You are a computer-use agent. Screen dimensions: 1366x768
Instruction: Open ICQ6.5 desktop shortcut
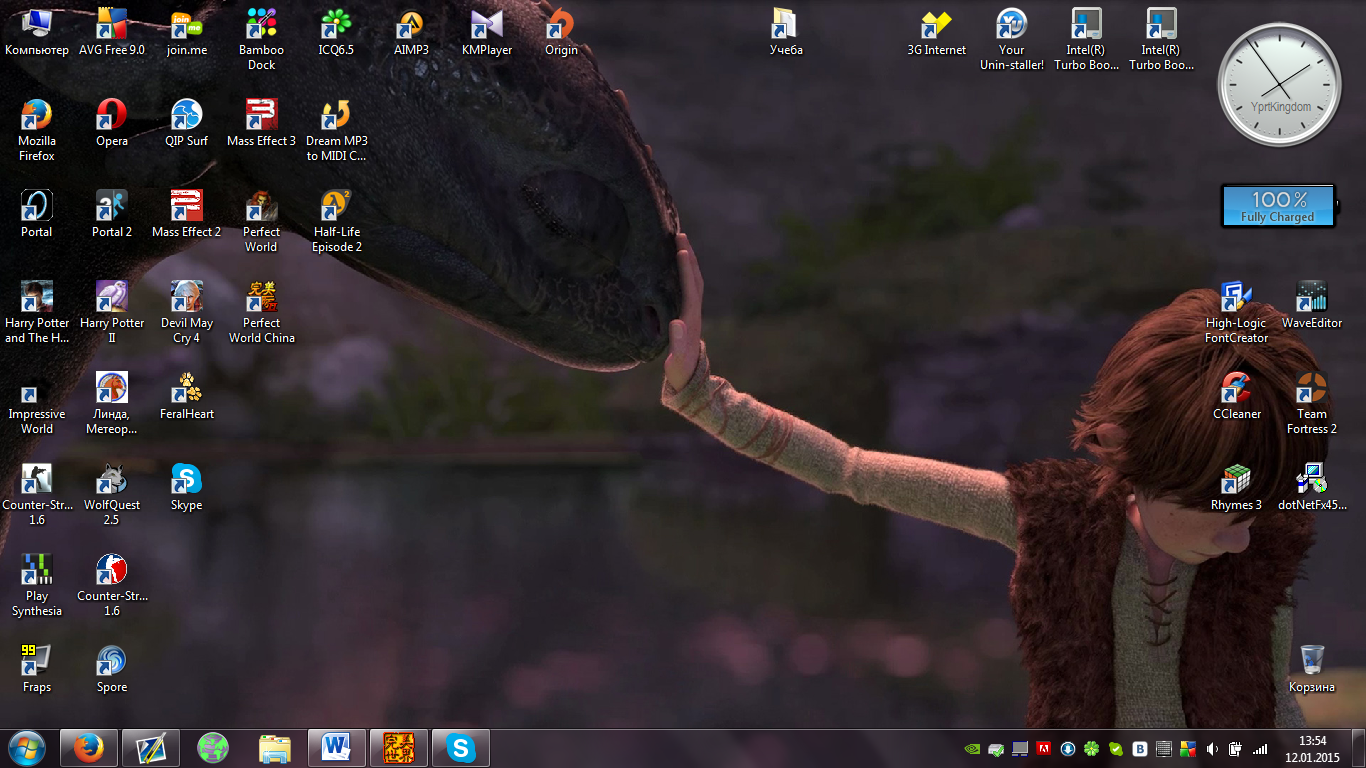336,32
